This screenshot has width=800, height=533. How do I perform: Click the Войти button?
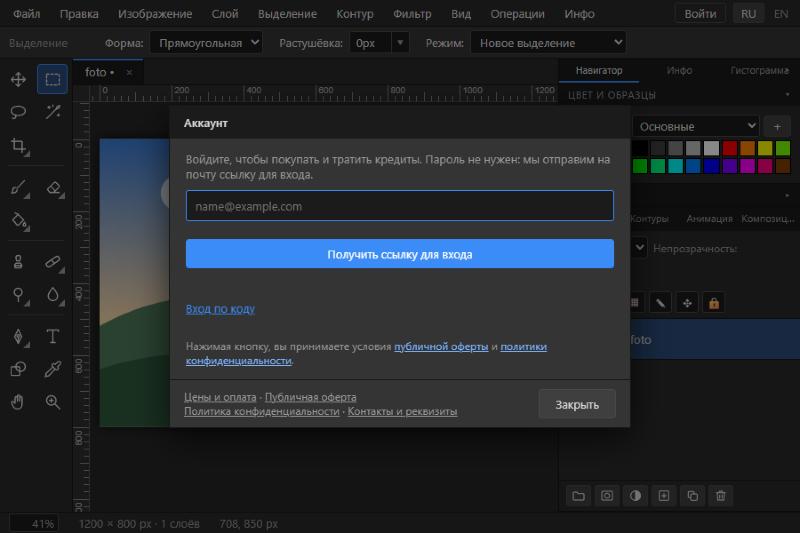click(700, 14)
